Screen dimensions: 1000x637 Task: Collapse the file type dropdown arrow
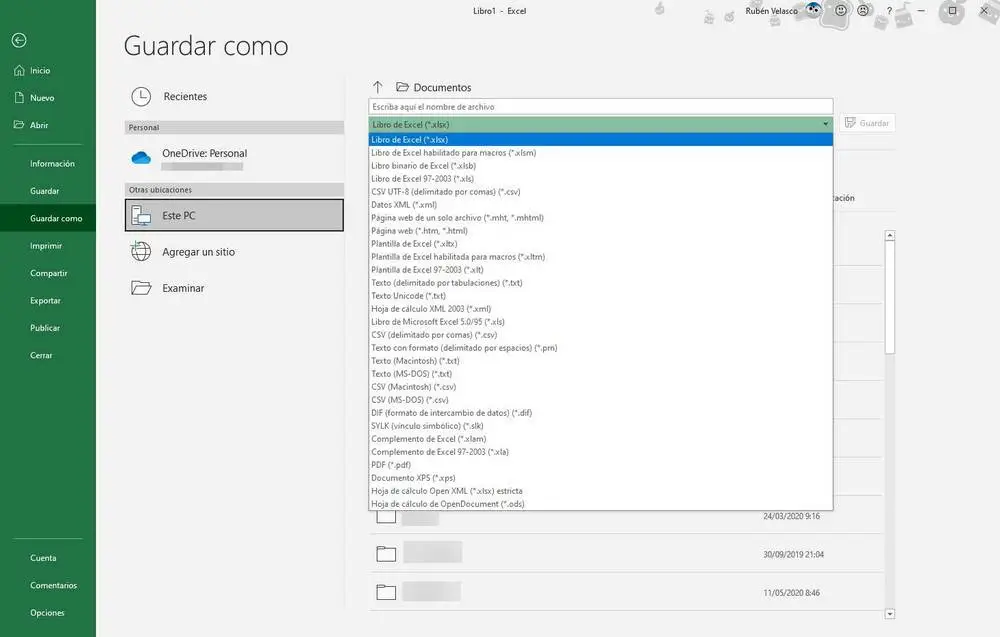tap(825, 124)
